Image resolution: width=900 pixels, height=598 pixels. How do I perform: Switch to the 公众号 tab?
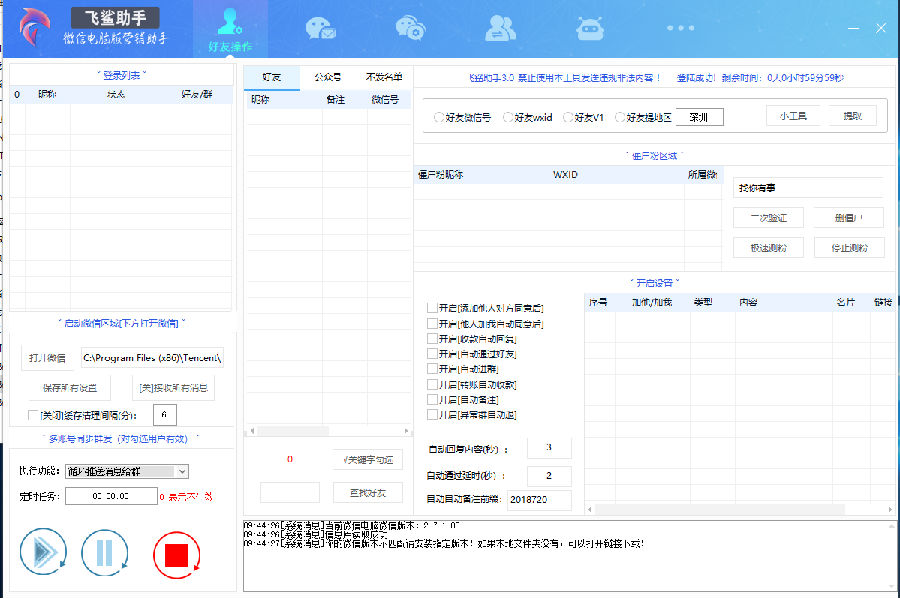[x=327, y=76]
